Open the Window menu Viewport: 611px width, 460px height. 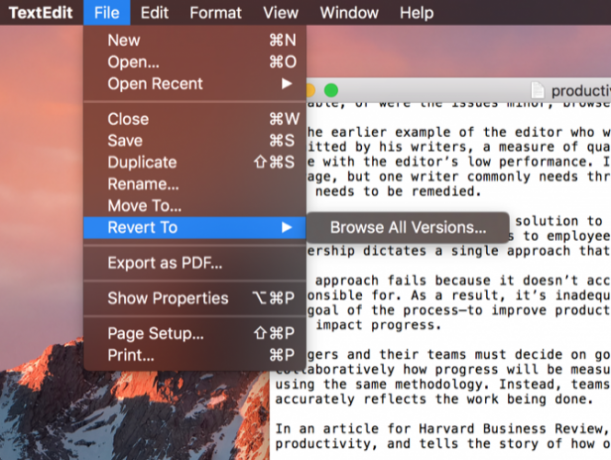click(x=349, y=13)
